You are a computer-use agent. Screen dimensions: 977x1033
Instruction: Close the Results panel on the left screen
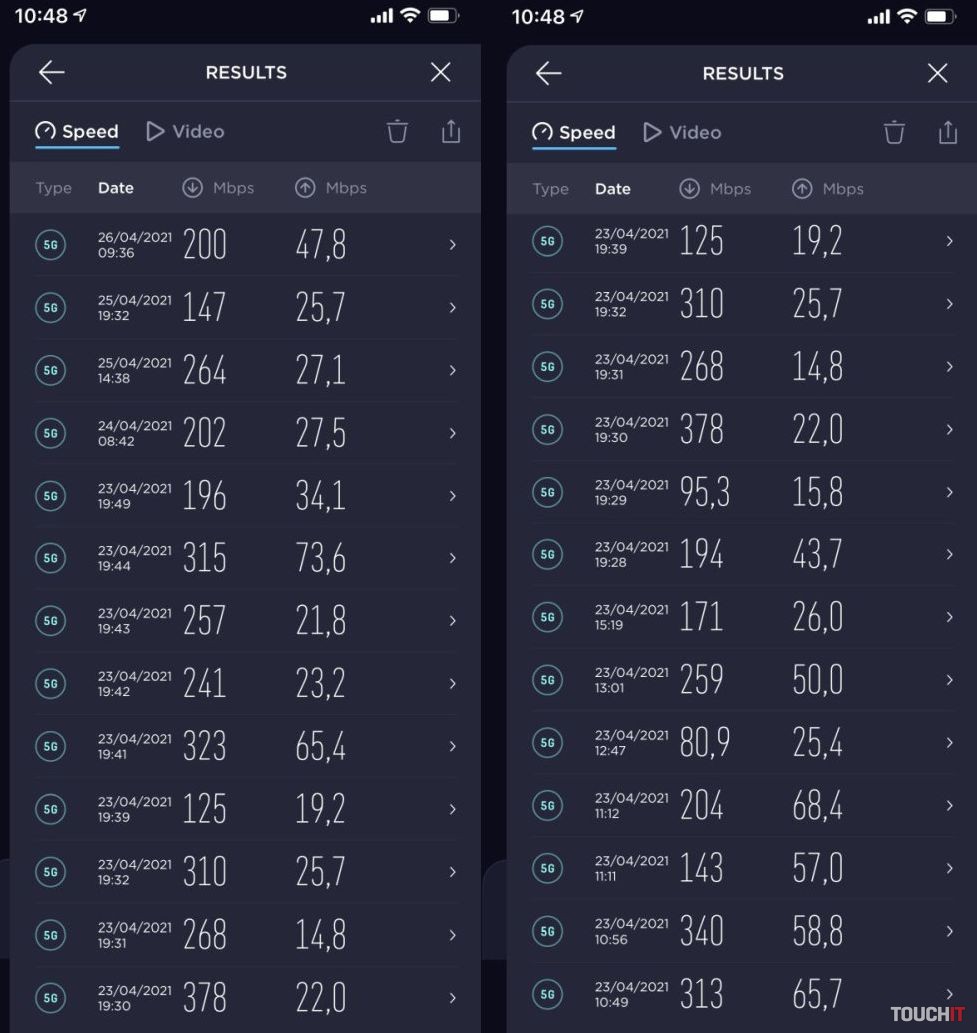coord(440,72)
